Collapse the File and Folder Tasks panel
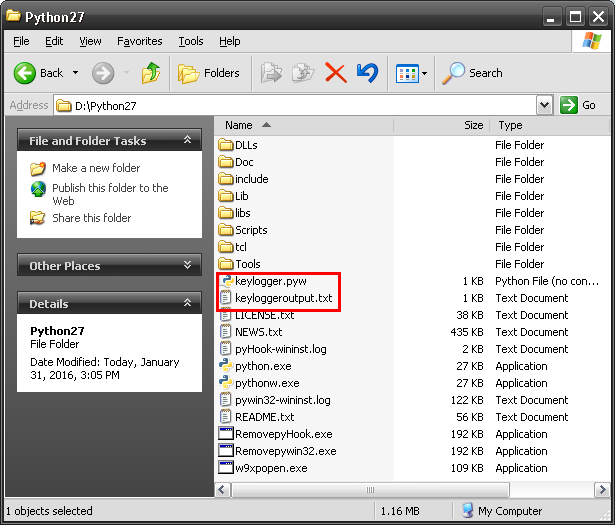This screenshot has height=525, width=615. [187, 140]
